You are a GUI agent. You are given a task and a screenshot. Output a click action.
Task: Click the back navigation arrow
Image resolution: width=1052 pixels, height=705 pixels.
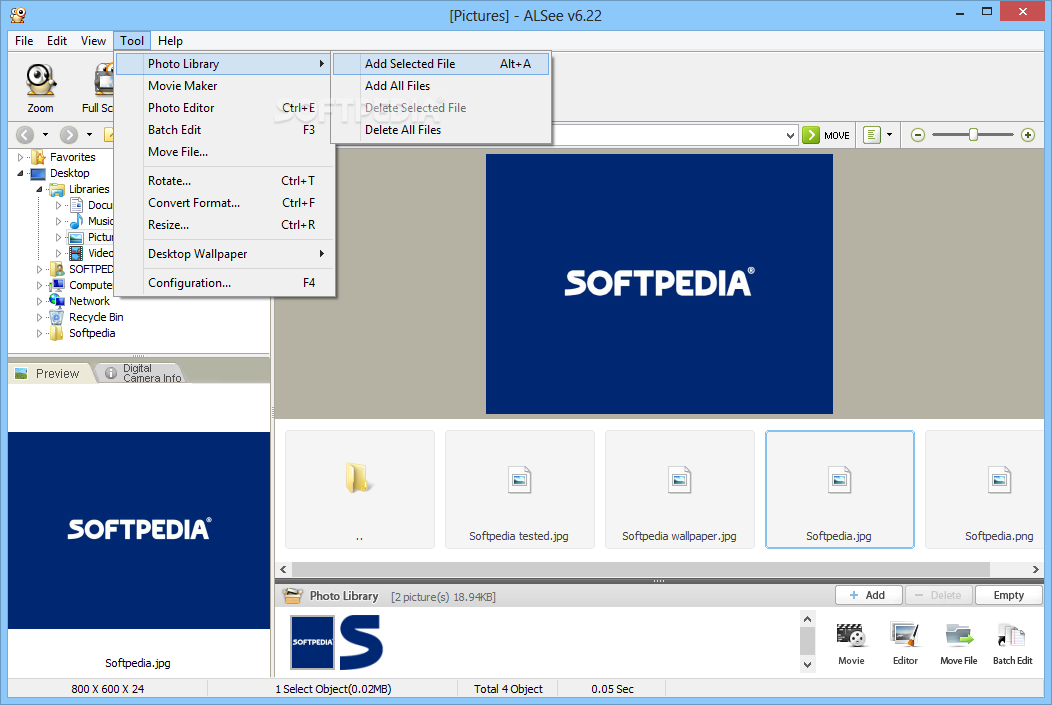[25, 135]
